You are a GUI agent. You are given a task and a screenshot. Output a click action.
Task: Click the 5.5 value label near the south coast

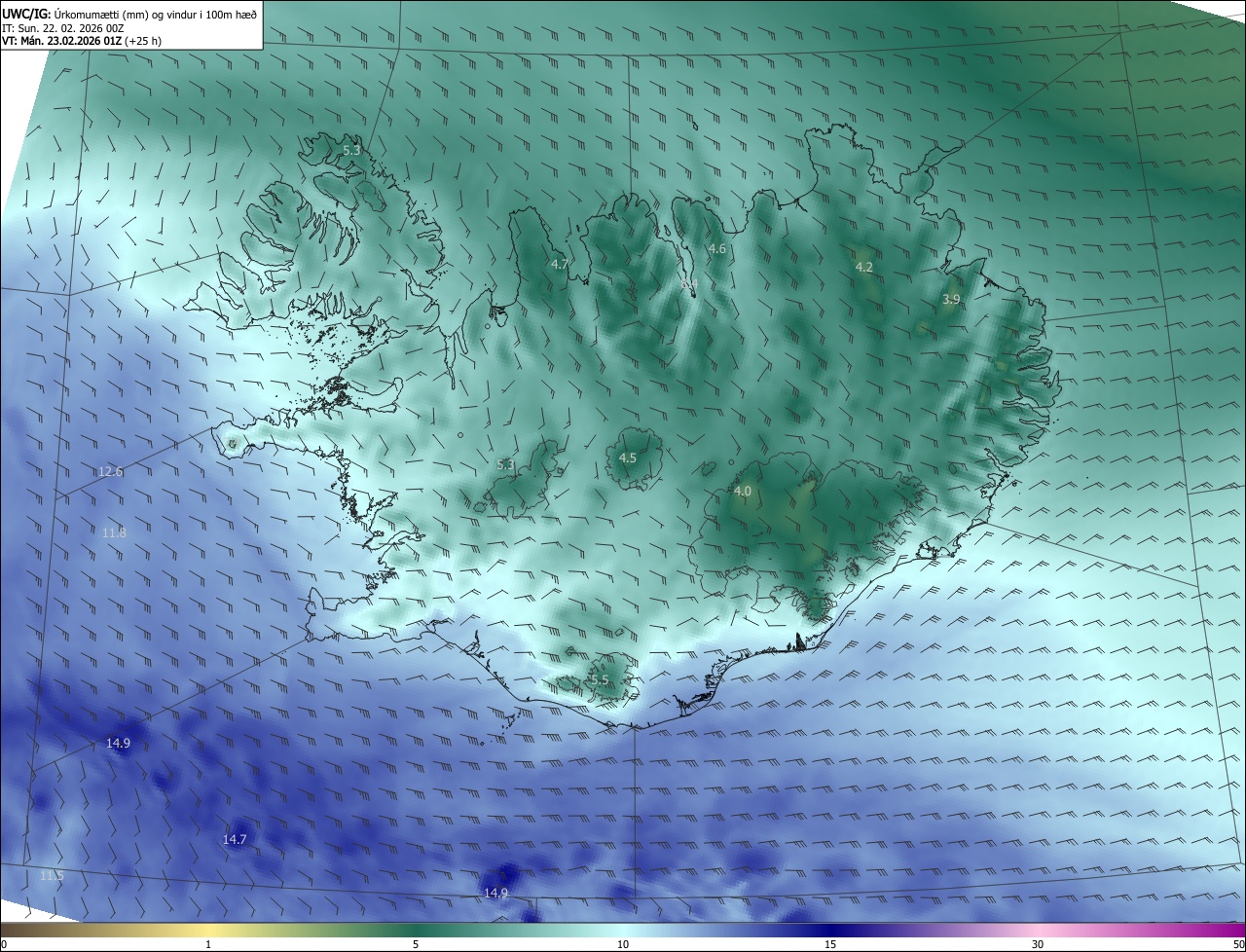(x=600, y=680)
